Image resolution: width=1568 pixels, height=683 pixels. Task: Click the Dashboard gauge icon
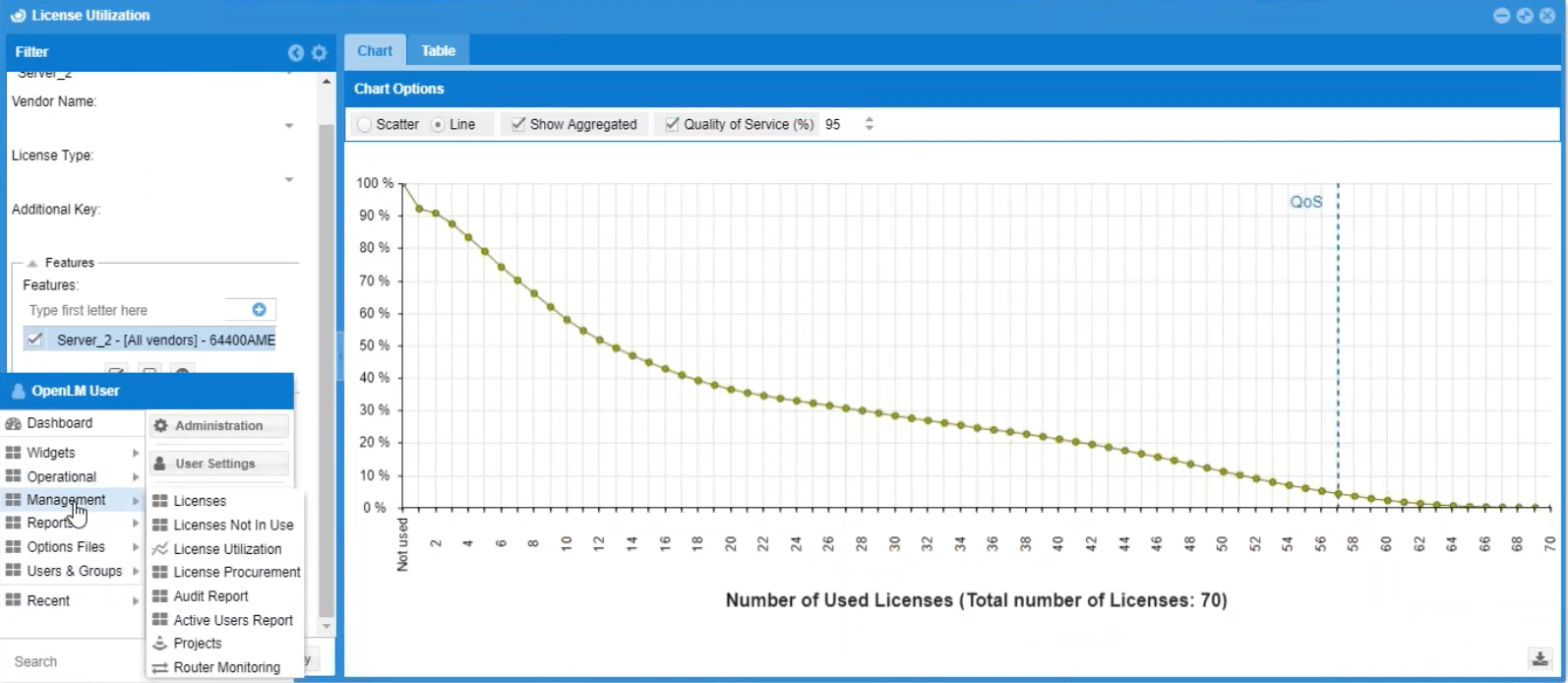point(13,423)
